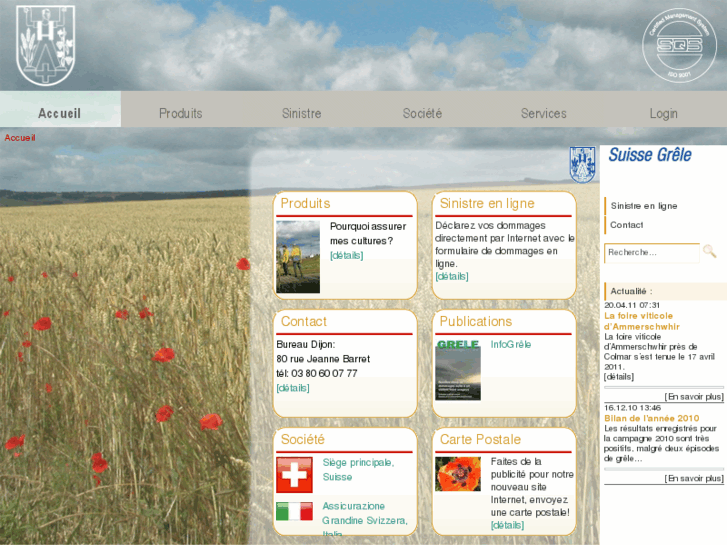Follow the détails link under Bureau Dijon
This screenshot has height=545, width=727.
pos(293,388)
